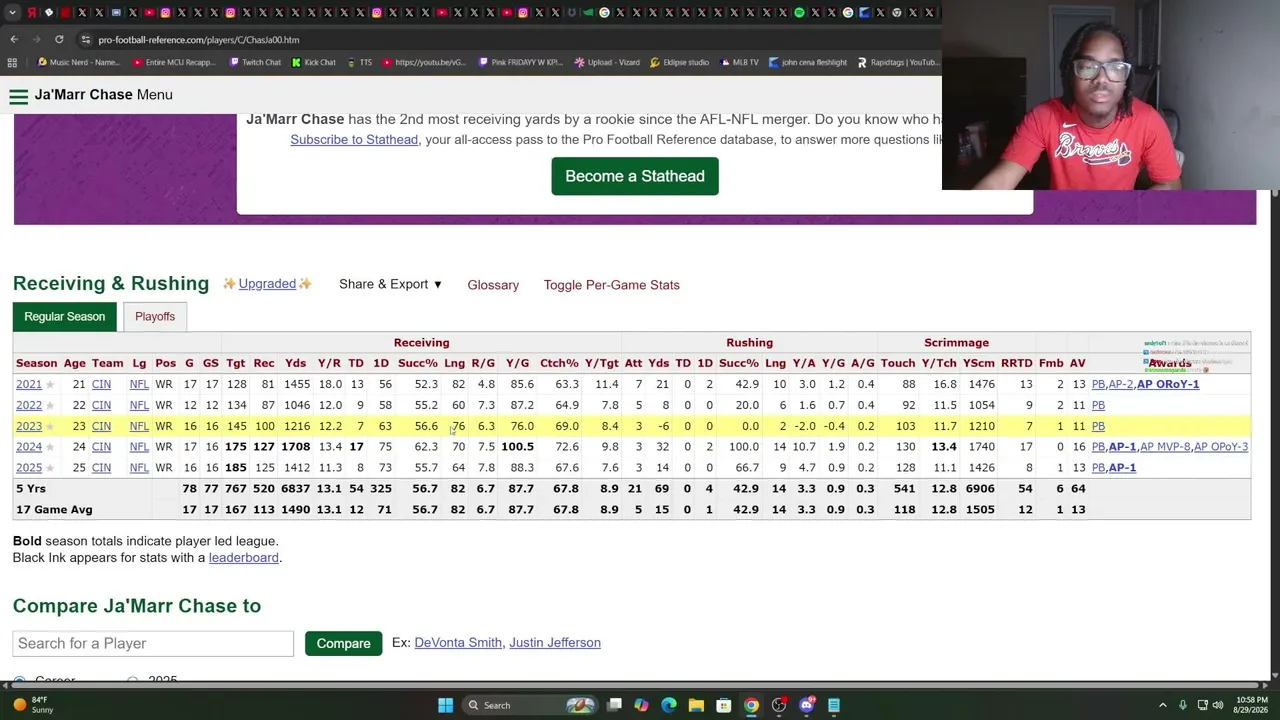Open the bookmarks apps grid icon
The height and width of the screenshot is (720, 1280).
pos(12,62)
